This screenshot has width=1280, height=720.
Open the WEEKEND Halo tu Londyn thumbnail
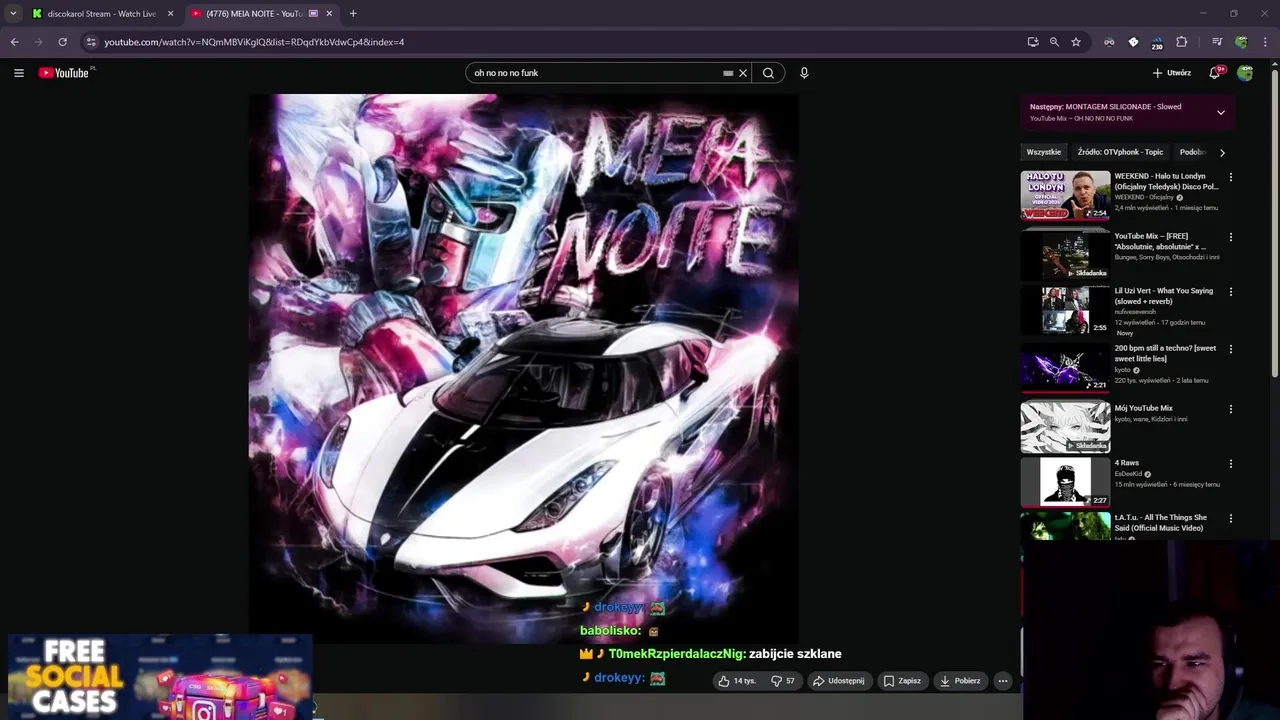coord(1065,195)
